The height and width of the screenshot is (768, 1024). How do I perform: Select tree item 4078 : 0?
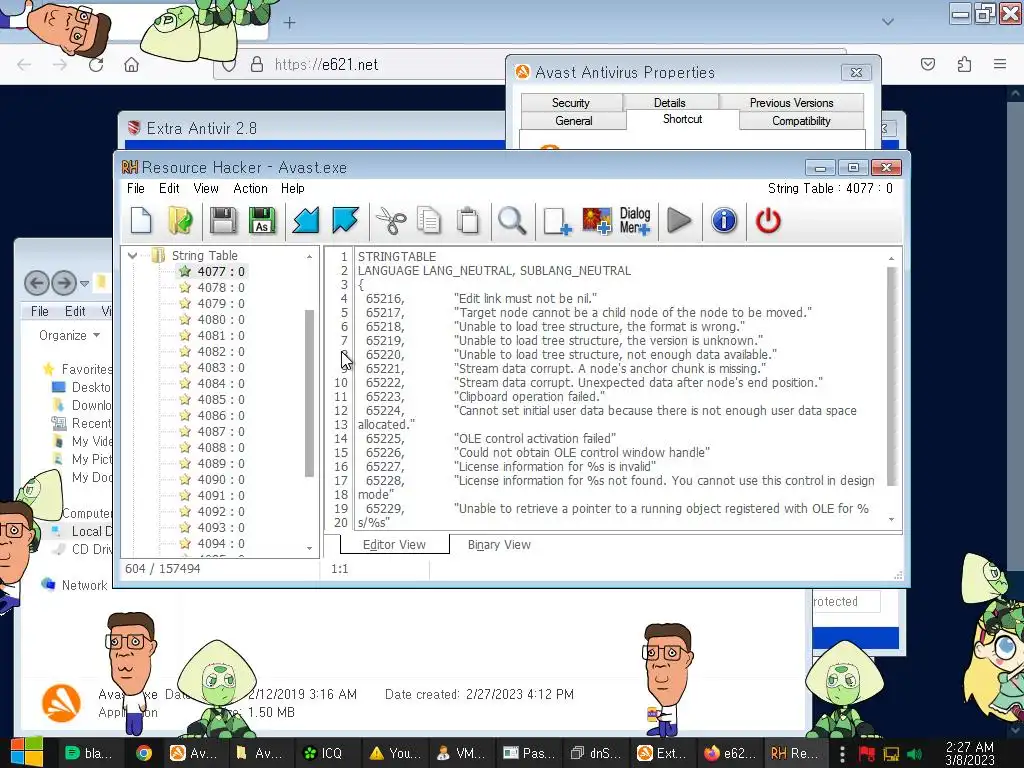[221, 287]
